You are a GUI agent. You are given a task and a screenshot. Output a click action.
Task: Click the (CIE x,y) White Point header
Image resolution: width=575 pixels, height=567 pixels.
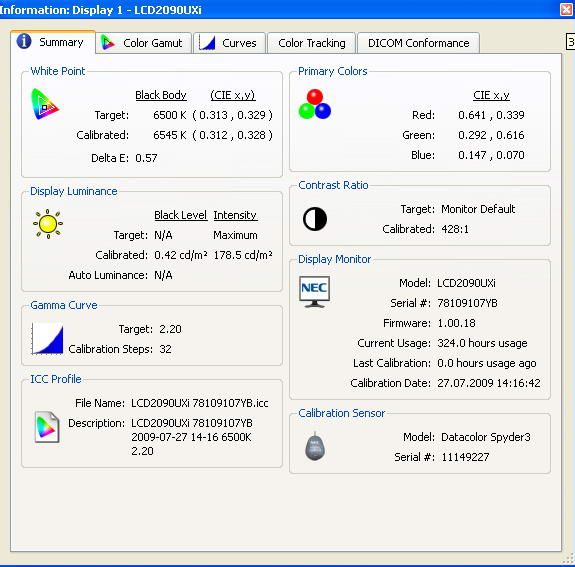[x=233, y=95]
